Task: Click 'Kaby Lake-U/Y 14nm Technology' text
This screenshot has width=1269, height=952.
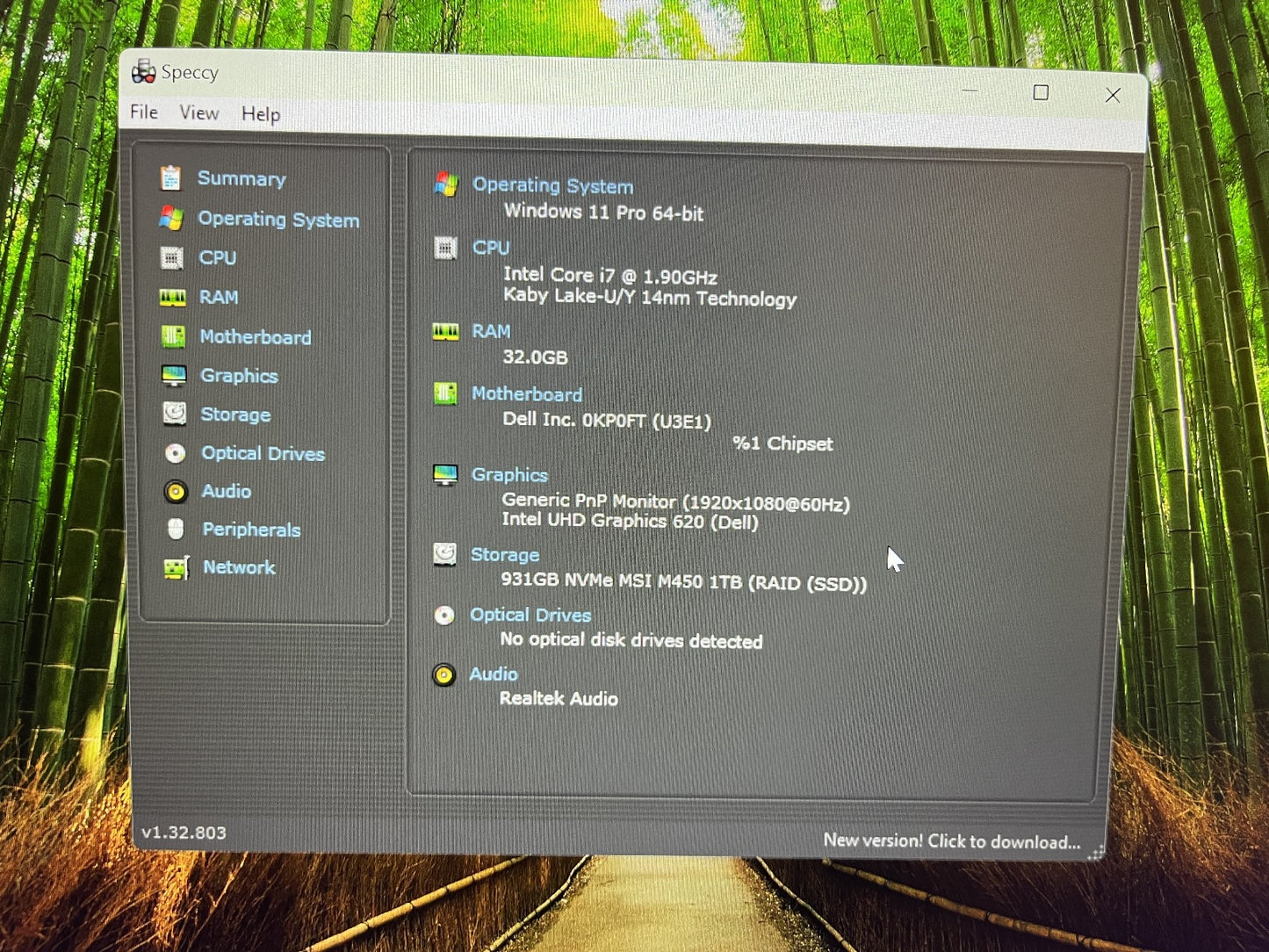Action: [650, 298]
